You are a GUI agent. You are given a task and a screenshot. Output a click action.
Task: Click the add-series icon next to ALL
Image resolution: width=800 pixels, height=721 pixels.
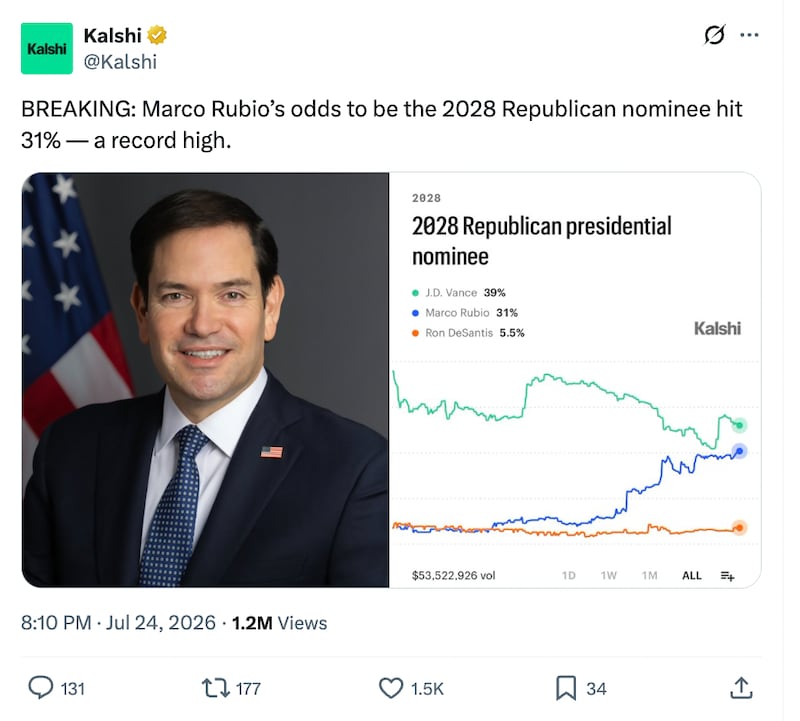tap(728, 576)
